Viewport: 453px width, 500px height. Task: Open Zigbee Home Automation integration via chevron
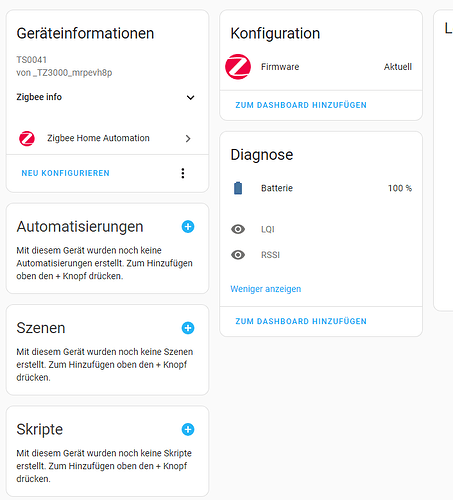click(x=188, y=138)
